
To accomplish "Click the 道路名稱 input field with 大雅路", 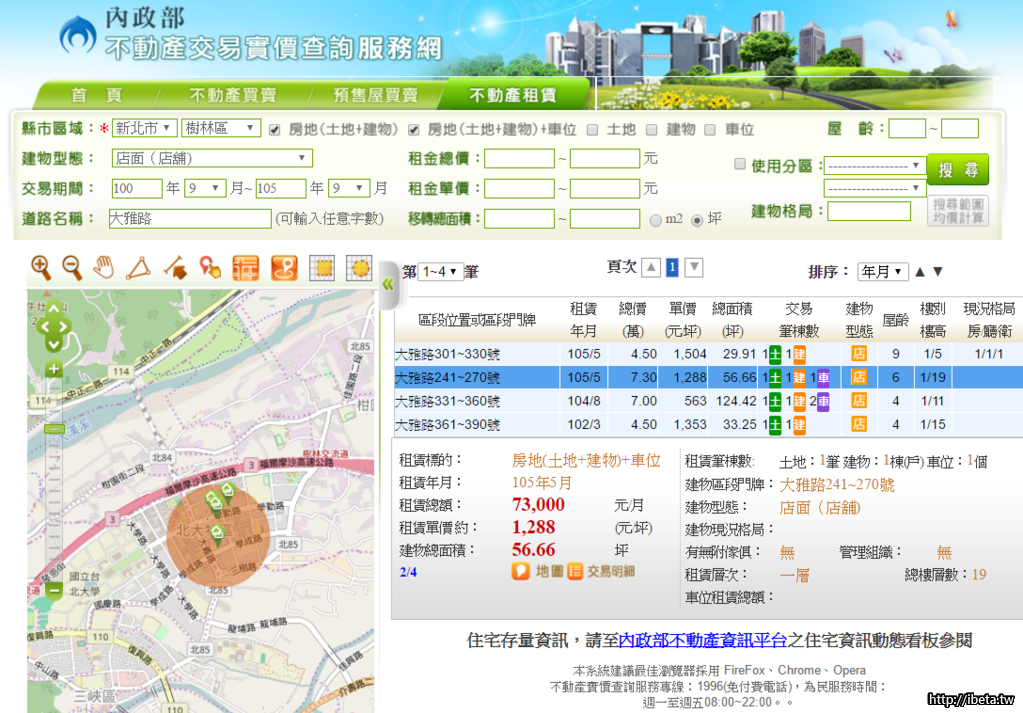I will [190, 218].
